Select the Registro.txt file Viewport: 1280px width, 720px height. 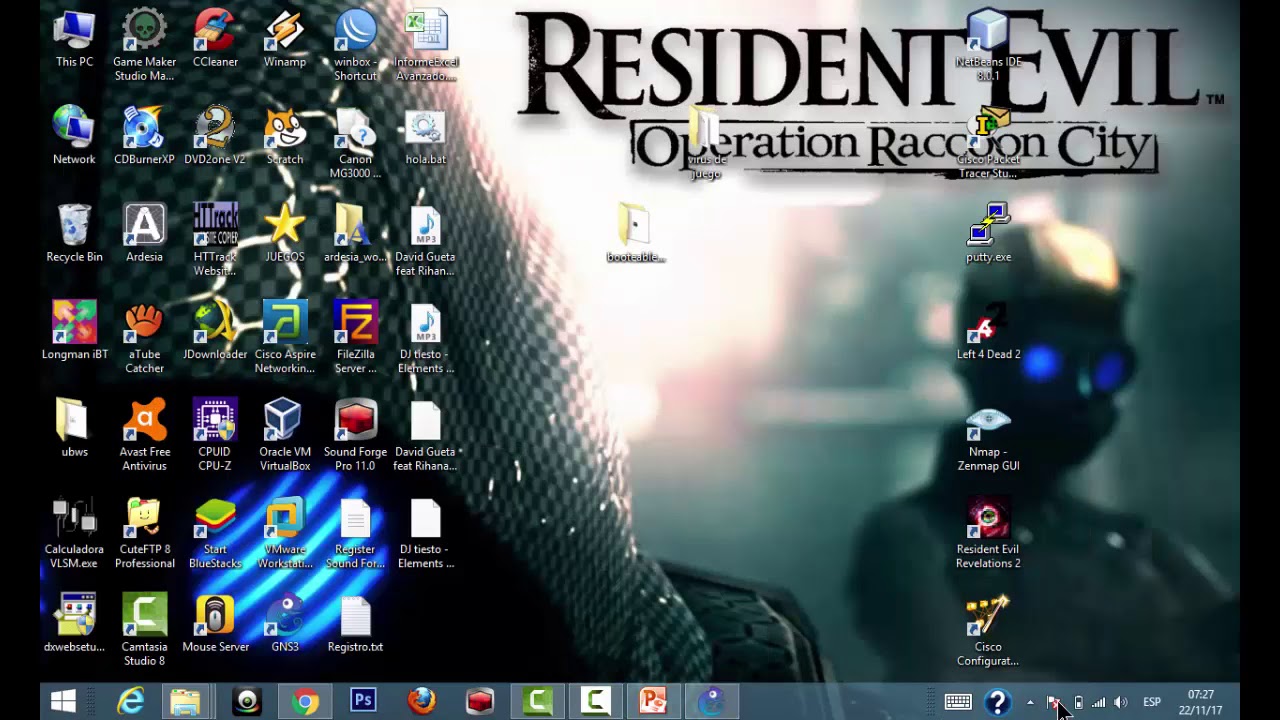[x=356, y=624]
